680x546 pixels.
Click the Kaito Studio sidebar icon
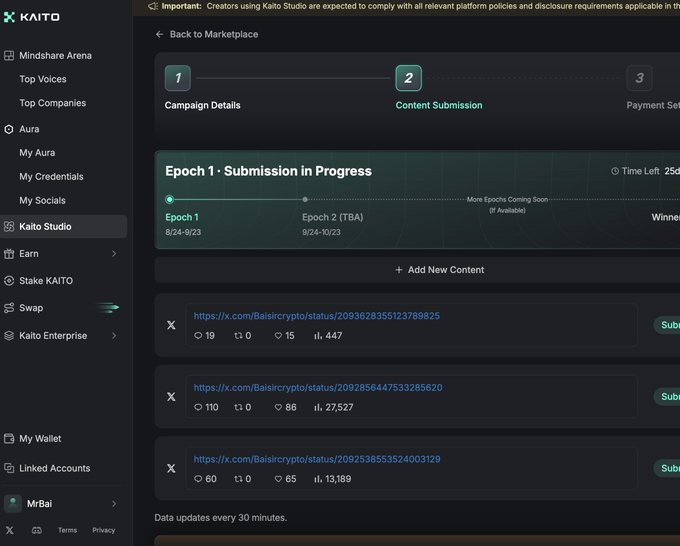pos(9,226)
